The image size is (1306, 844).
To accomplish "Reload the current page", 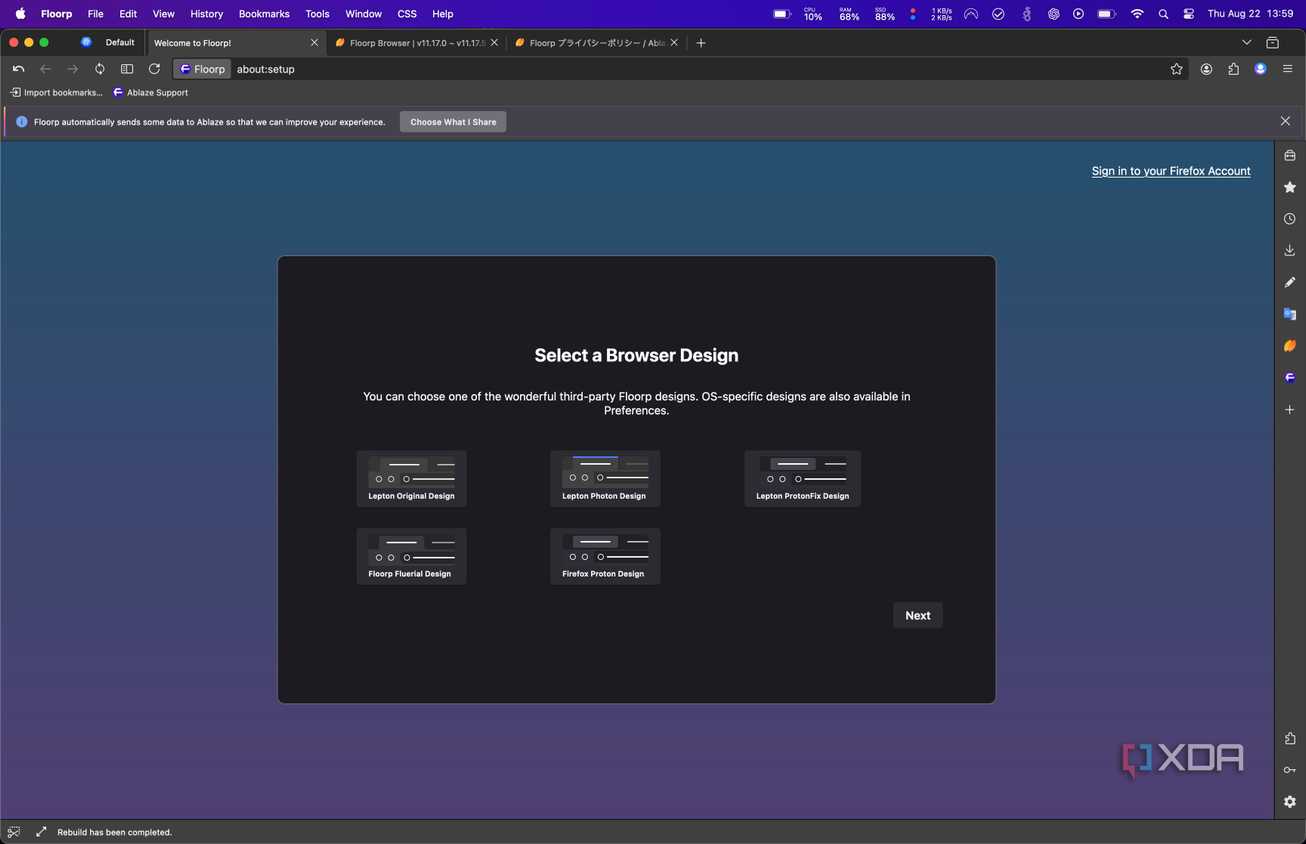I will pyautogui.click(x=154, y=69).
